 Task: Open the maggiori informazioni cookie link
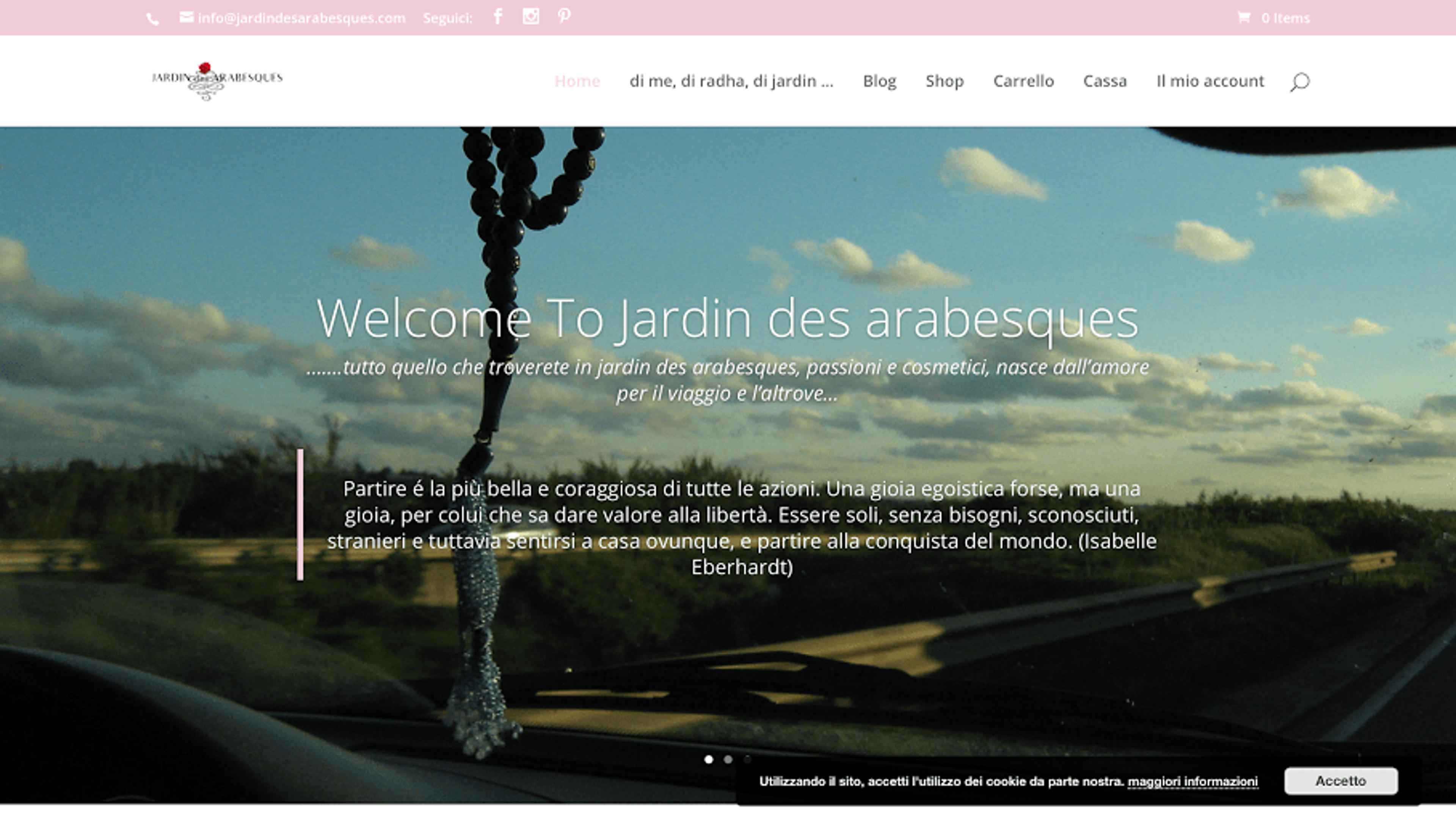pos(1193,781)
